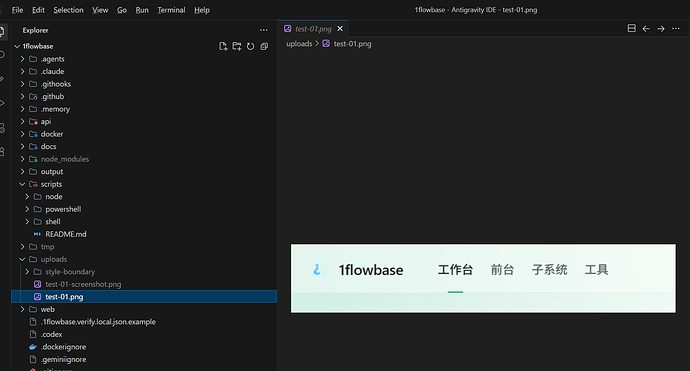Image resolution: width=690 pixels, height=371 pixels.
Task: Collapse all folders in Explorer
Action: click(264, 46)
